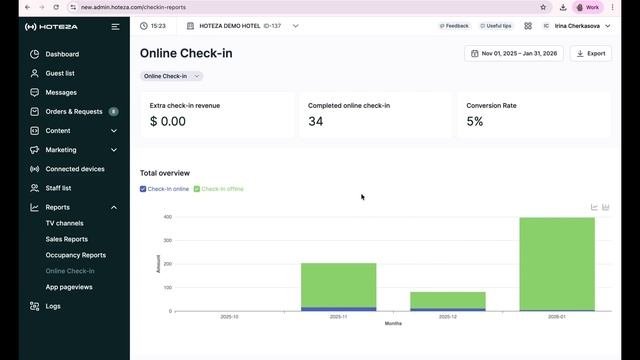
Task: Open Guest list menu item
Action: tap(60, 73)
